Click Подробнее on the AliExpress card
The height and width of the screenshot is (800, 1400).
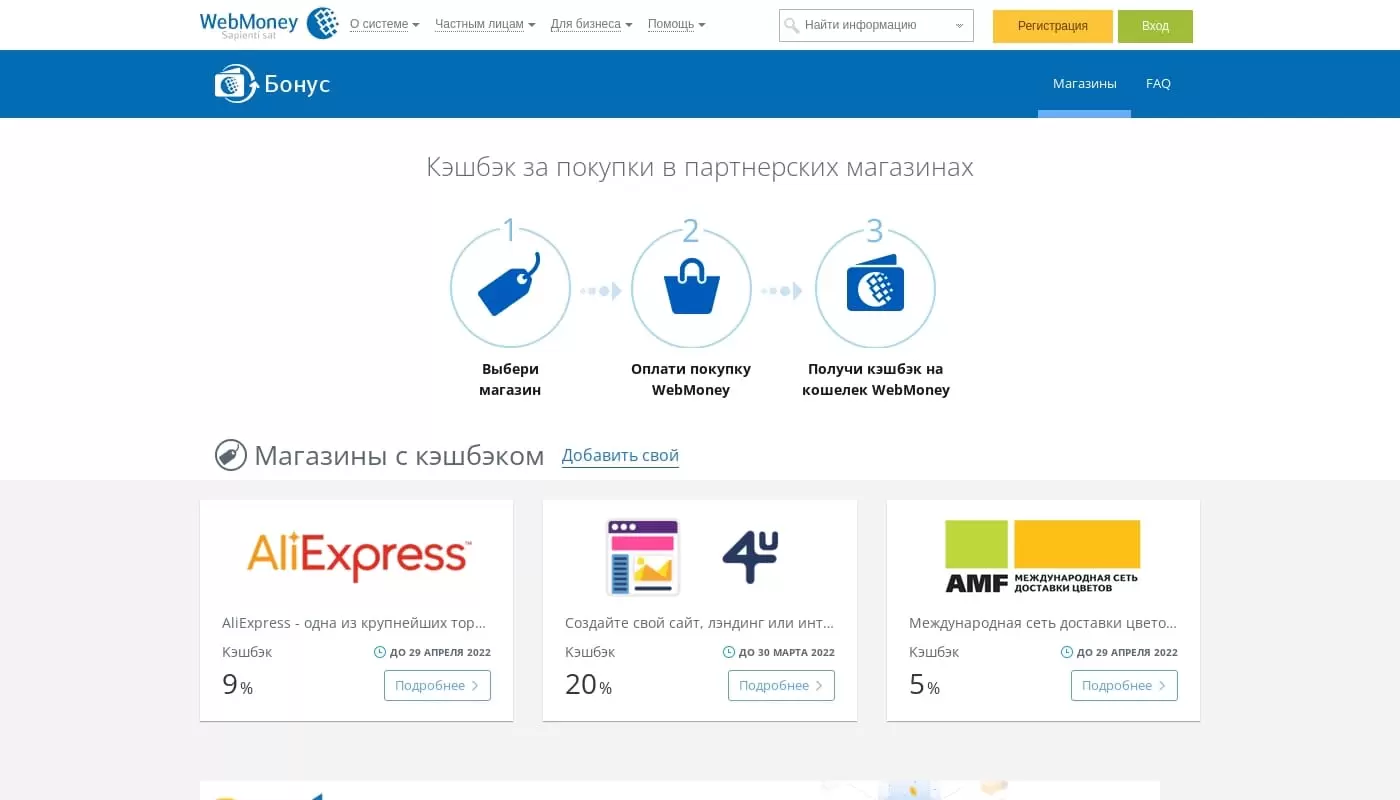[437, 685]
